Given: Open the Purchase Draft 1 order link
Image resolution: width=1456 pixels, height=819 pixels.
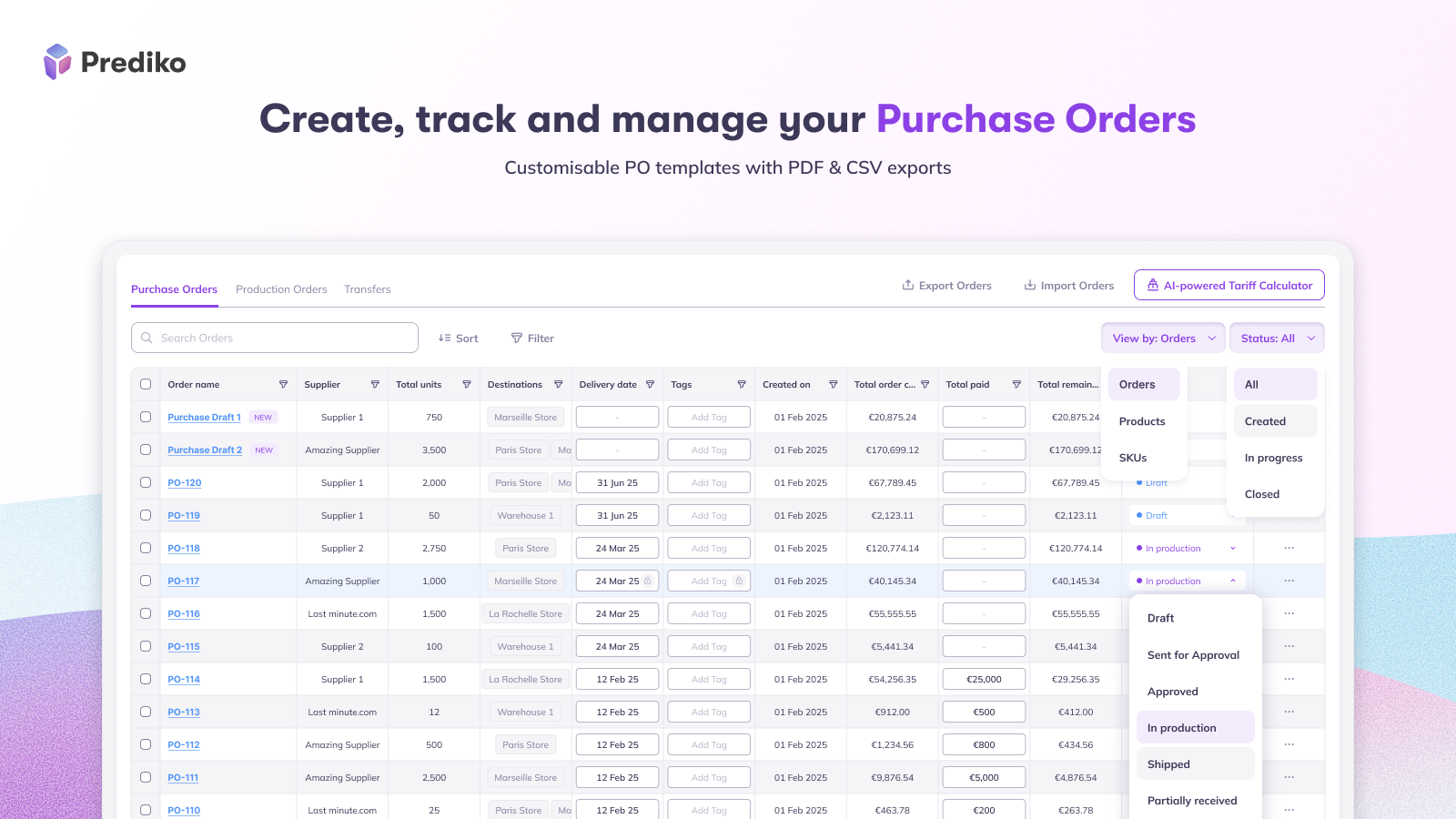Looking at the screenshot, I should [x=204, y=417].
